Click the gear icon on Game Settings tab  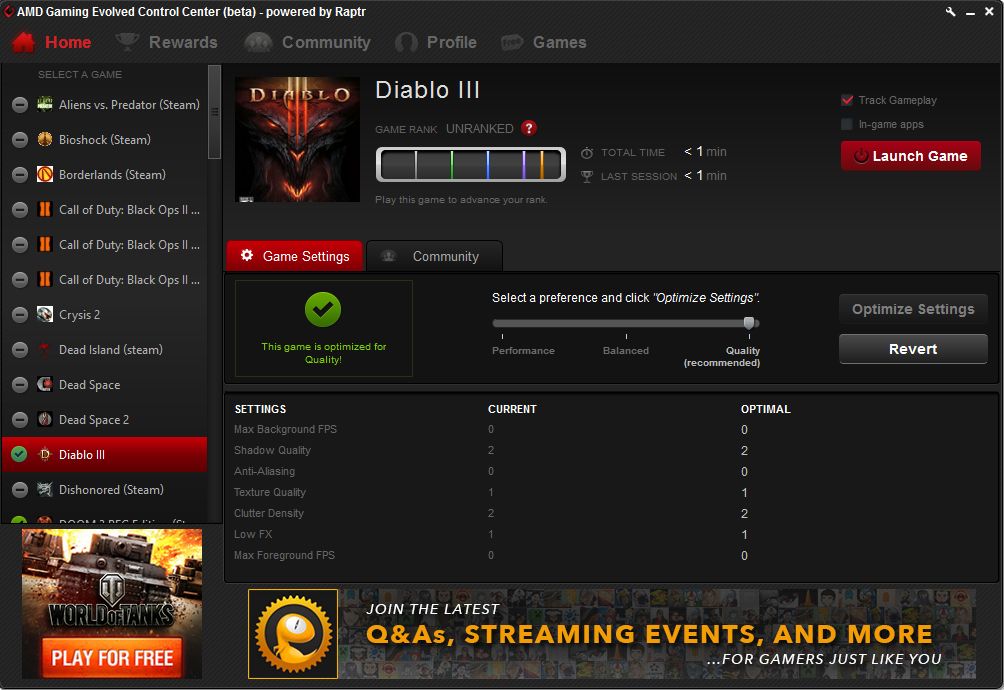point(247,255)
